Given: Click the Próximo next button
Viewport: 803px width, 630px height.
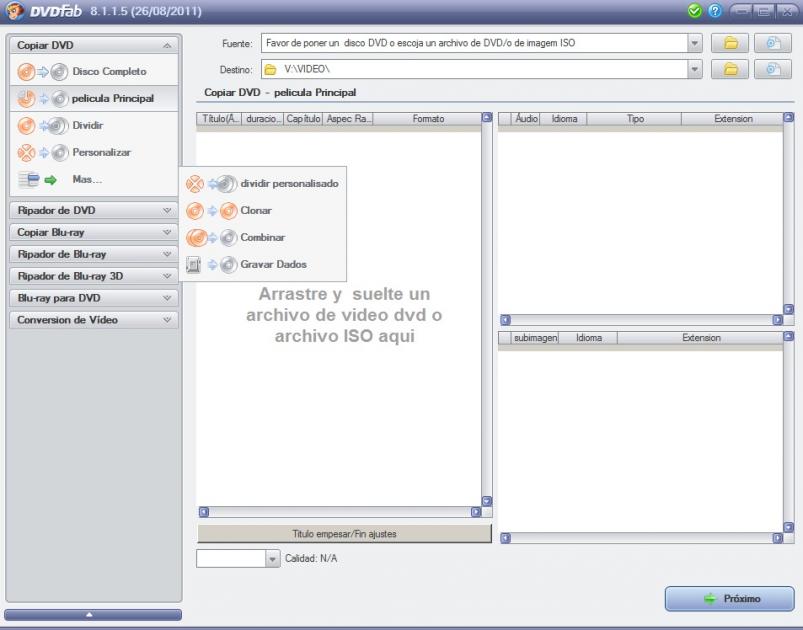Looking at the screenshot, I should pos(730,598).
